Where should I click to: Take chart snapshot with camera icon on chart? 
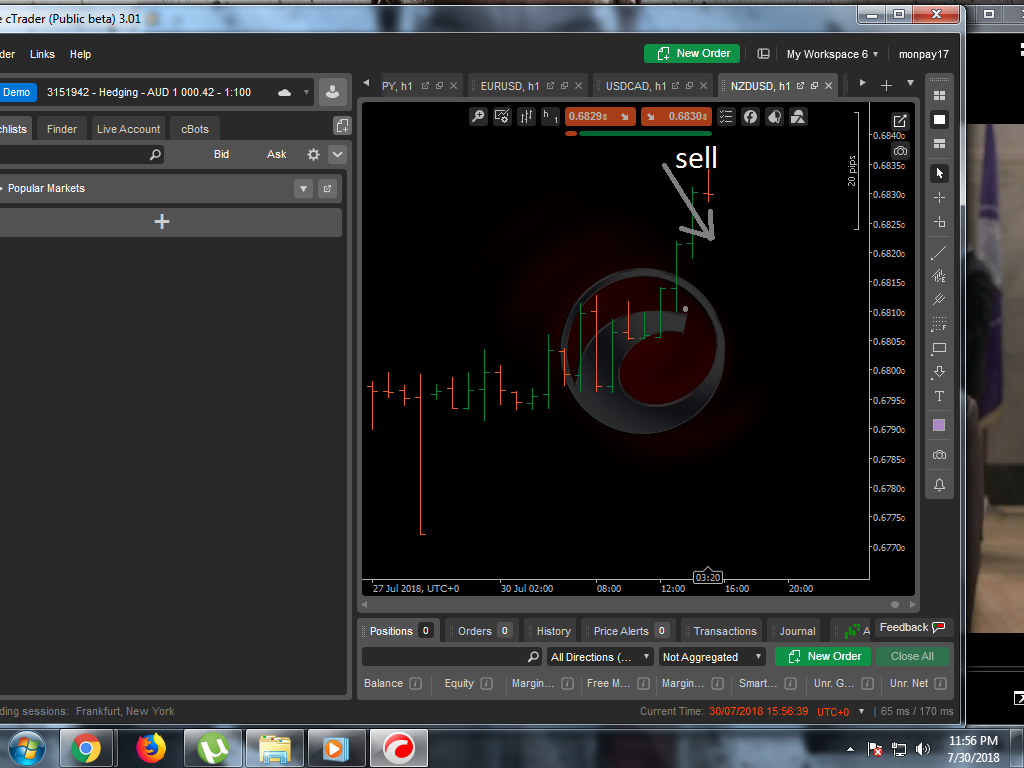(900, 151)
